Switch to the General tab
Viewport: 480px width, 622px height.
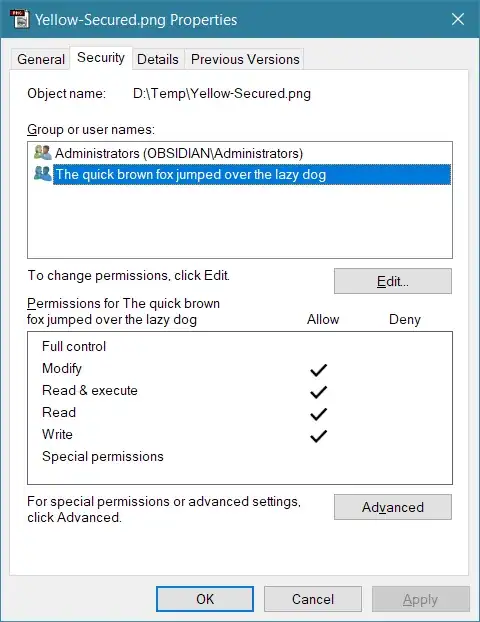(x=41, y=59)
